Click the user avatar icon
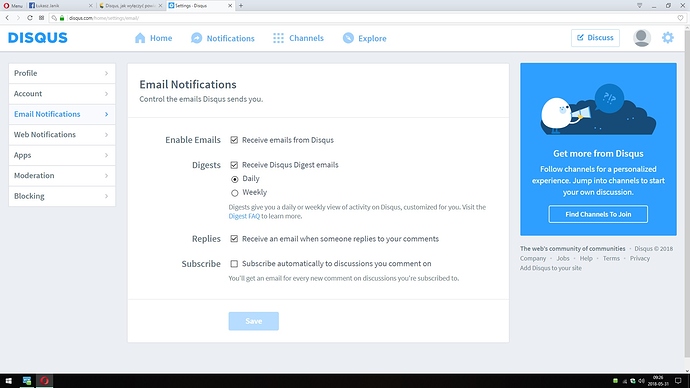Screen dimensions: 690x388 (x=642, y=38)
